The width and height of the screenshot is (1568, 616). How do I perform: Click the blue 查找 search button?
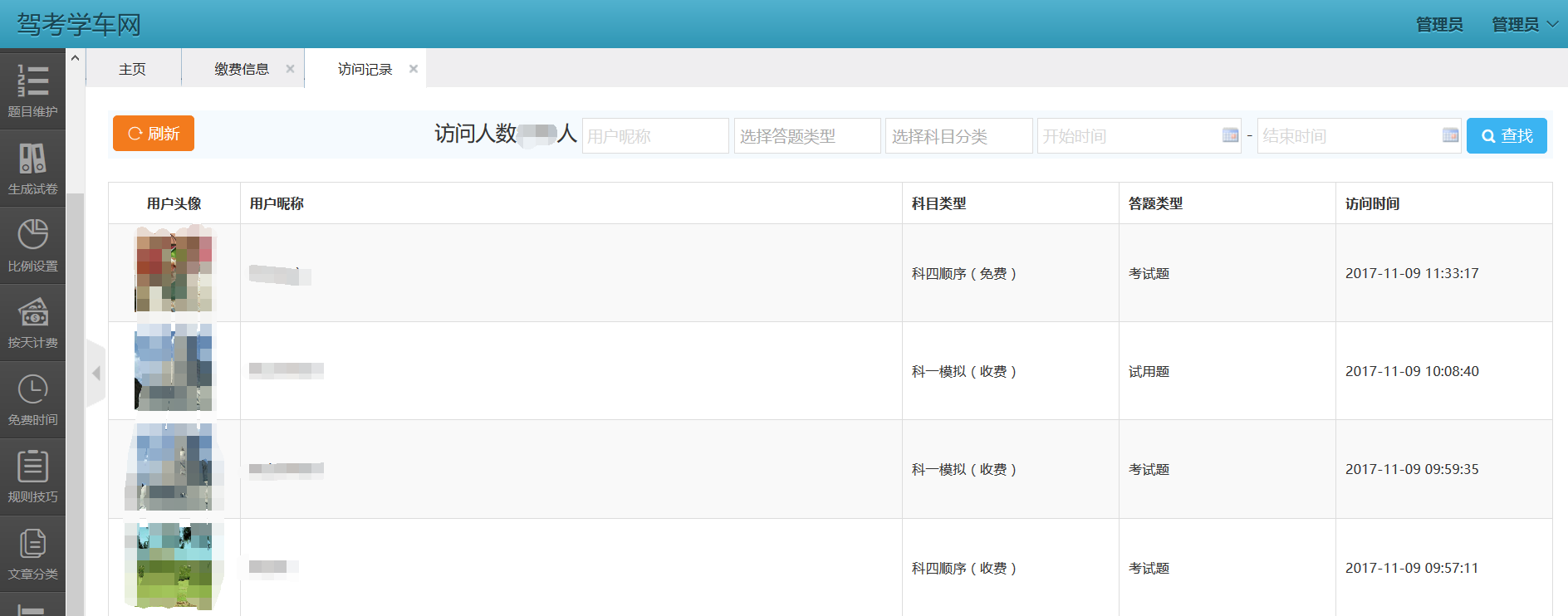point(1507,136)
